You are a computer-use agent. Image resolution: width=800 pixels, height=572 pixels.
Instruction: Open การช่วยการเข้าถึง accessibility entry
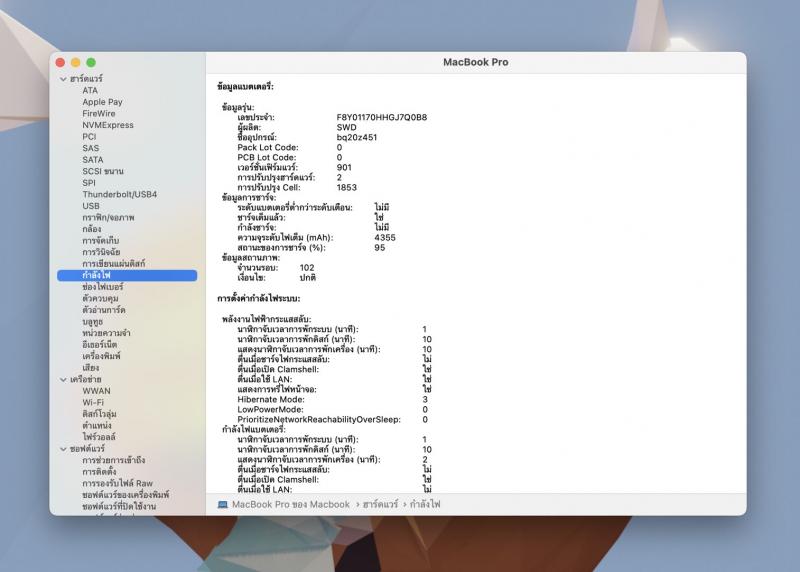pyautogui.click(x=113, y=460)
